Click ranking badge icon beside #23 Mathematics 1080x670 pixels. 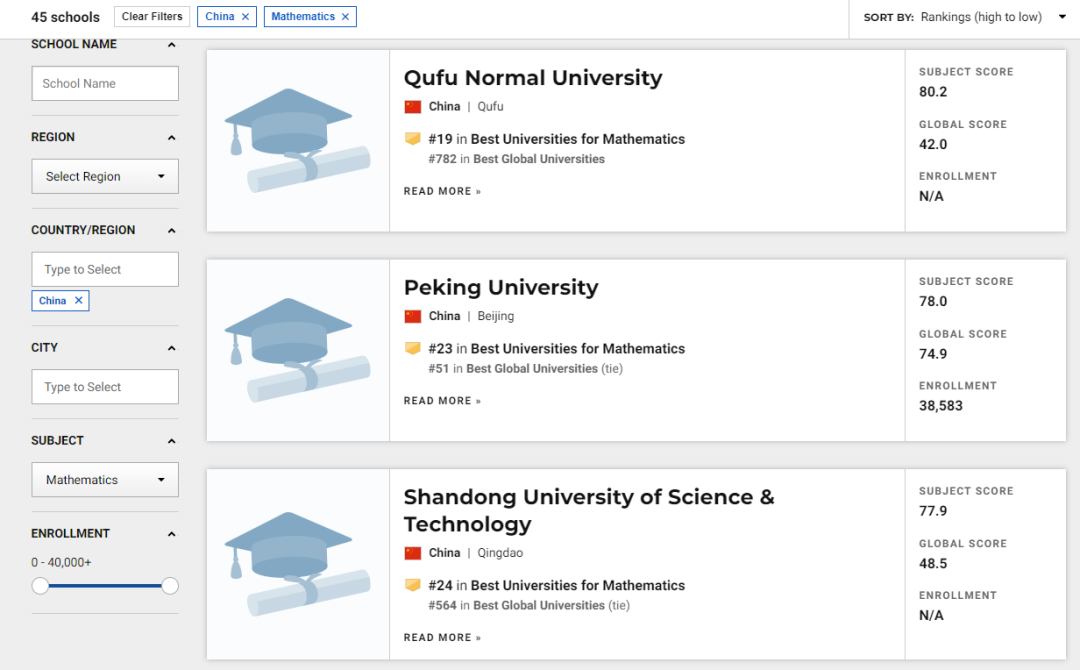[412, 349]
